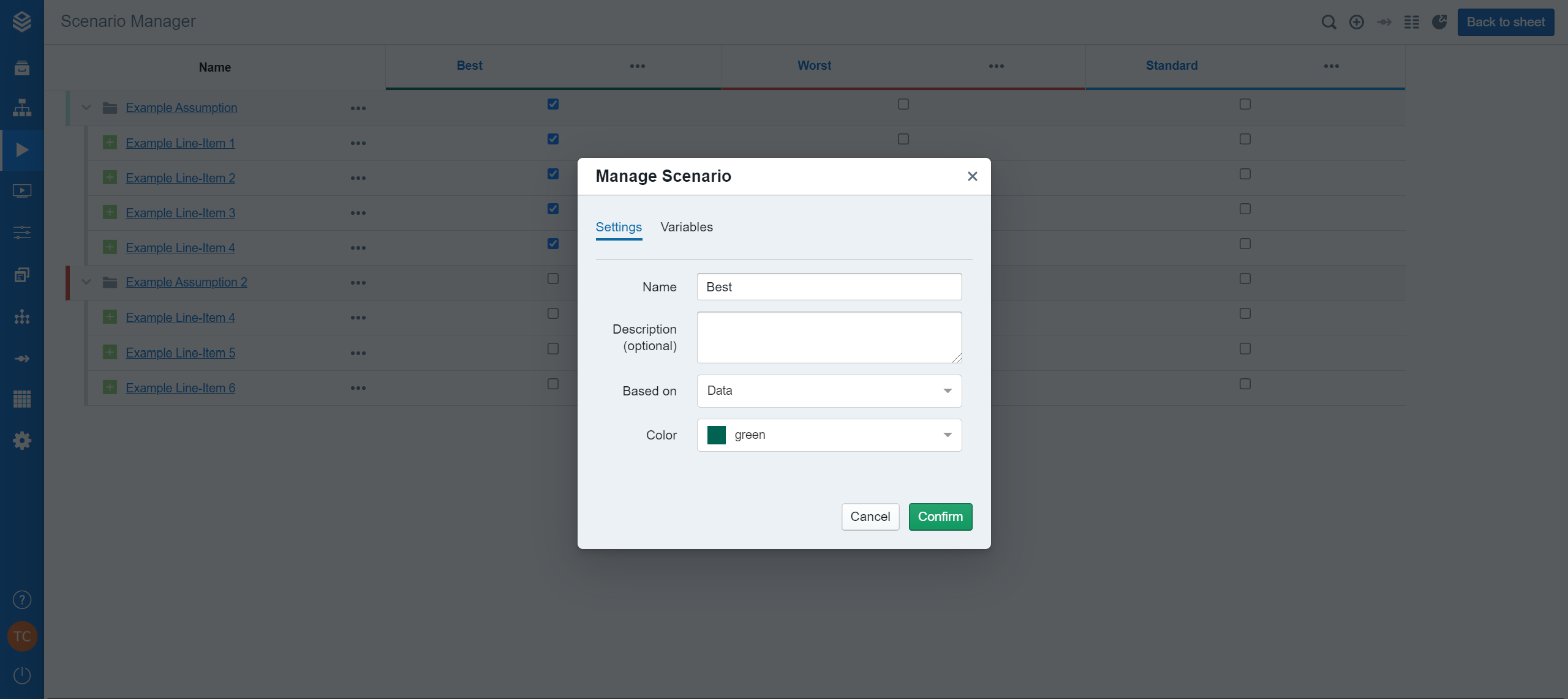This screenshot has width=1568, height=699.
Task: Click the green color swatch
Action: pos(717,435)
